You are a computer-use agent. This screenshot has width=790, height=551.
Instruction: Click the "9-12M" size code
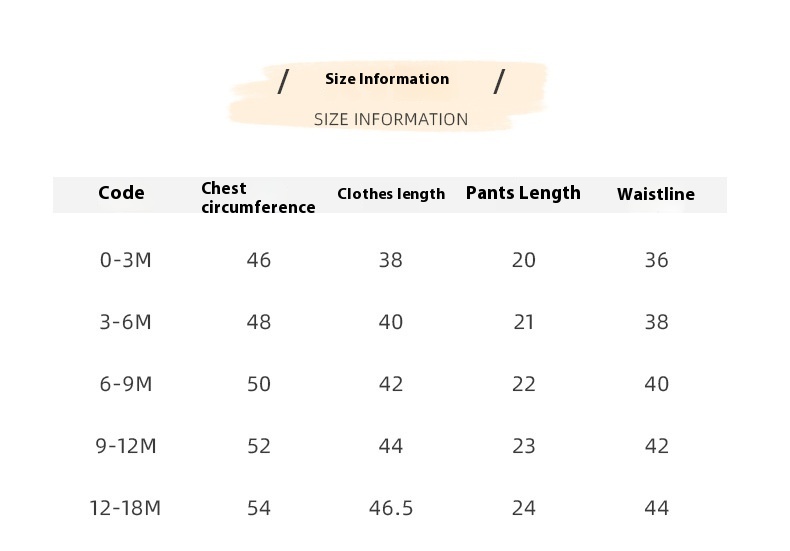126,446
